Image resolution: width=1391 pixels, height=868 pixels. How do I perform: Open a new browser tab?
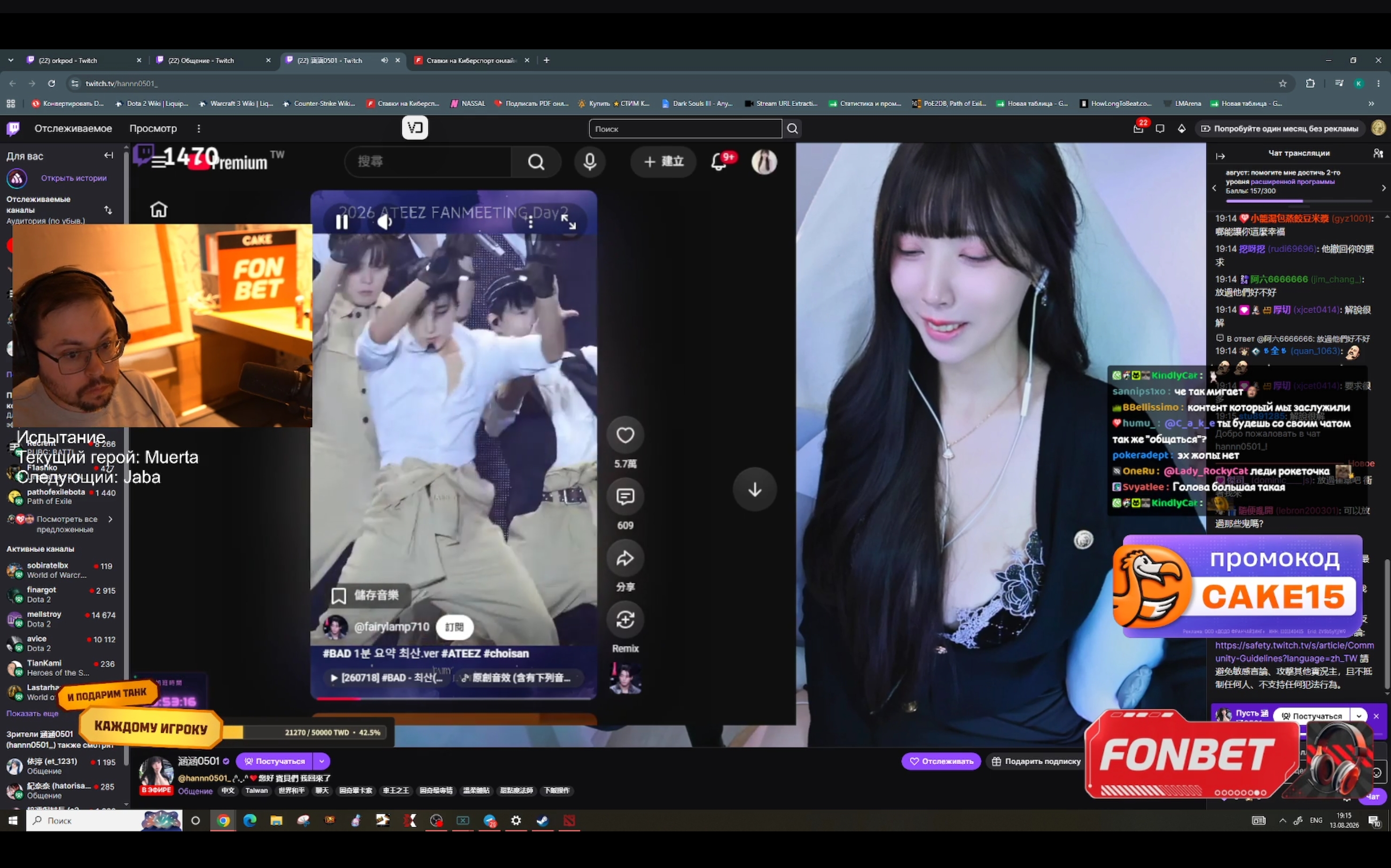(546, 60)
